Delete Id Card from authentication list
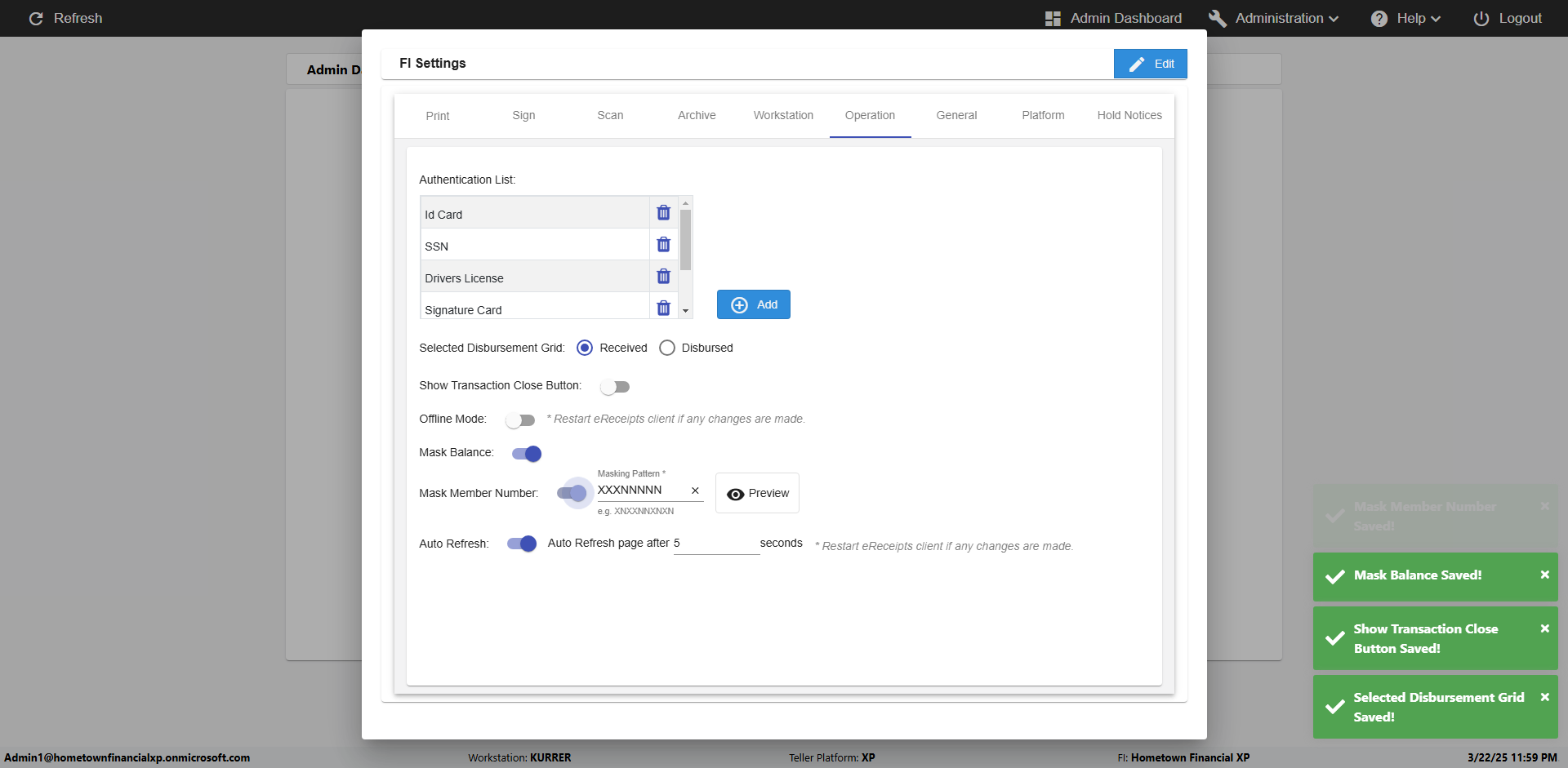Screen dimensions: 1568x768 [x=663, y=213]
